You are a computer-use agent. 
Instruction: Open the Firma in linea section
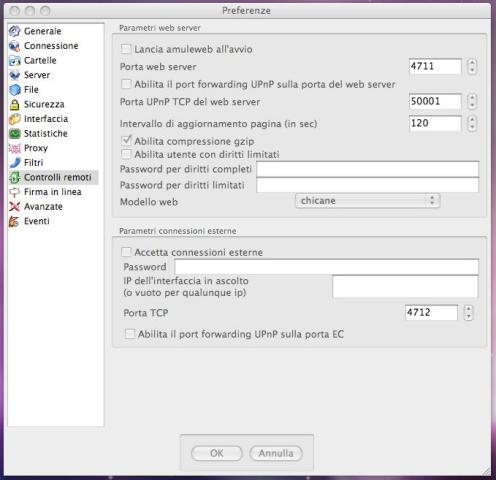pyautogui.click(x=53, y=192)
